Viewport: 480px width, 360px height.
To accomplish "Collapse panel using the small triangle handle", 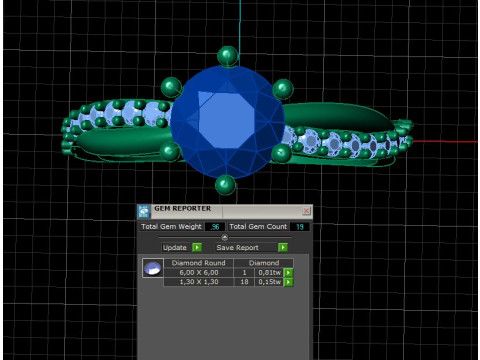I will click(x=225, y=237).
